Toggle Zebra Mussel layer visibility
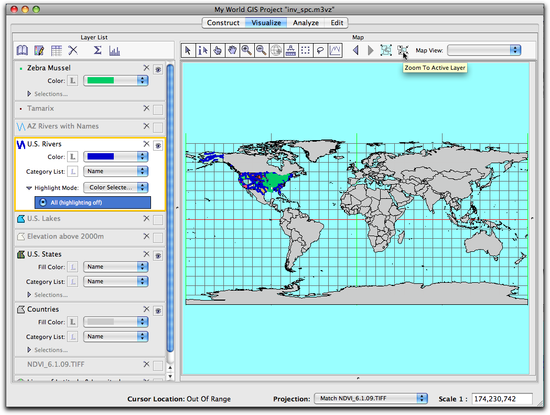This screenshot has width=550, height=415. (158, 70)
